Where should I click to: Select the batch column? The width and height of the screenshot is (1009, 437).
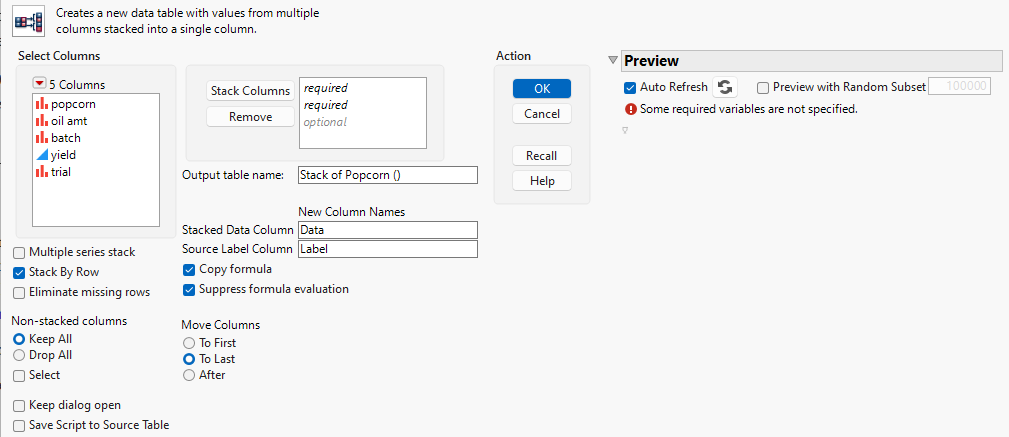[x=66, y=138]
